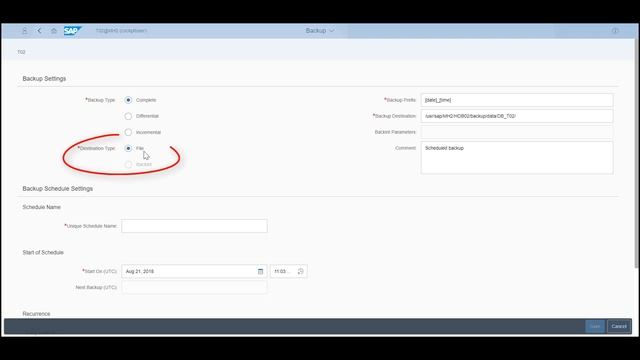Click the Next Backup (UTC) field
The height and width of the screenshot is (360, 640).
[x=194, y=287]
